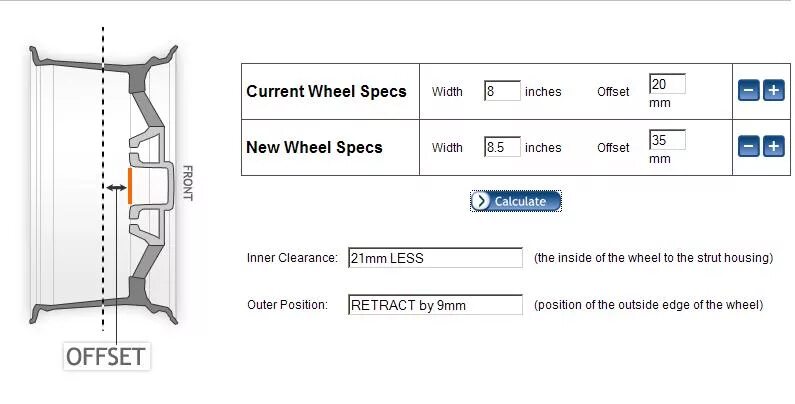Click the orange mounting face marker

130,187
